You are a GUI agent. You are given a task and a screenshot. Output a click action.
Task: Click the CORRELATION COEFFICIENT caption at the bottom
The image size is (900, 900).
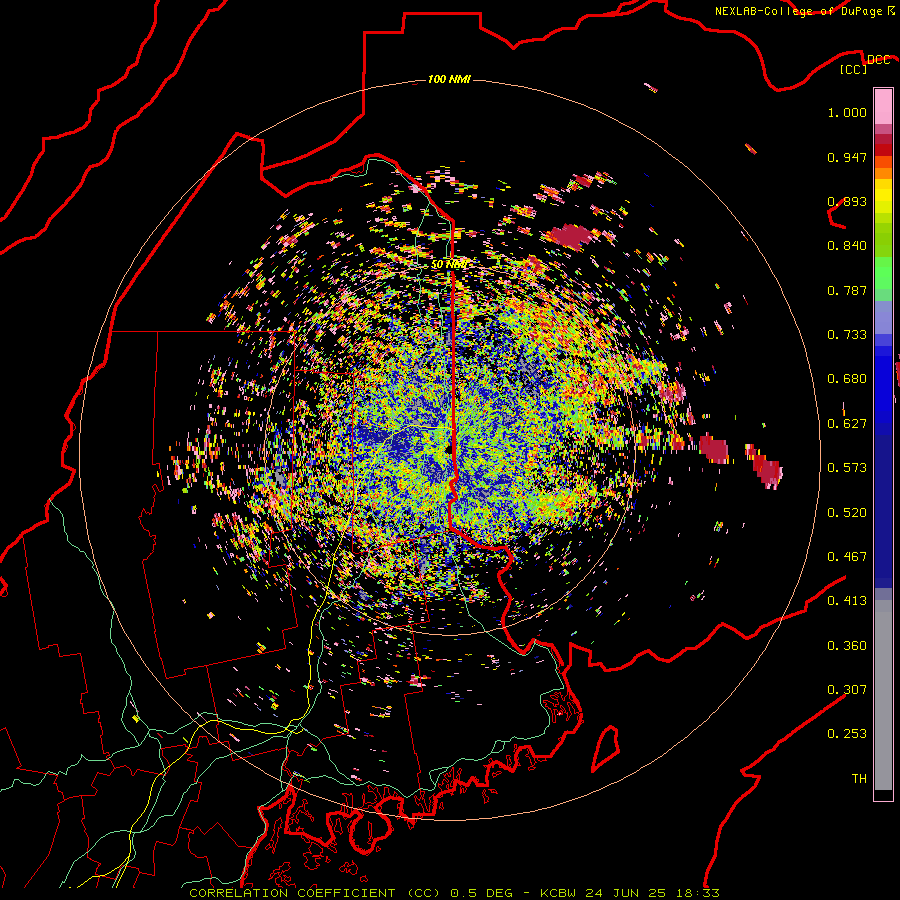[454, 893]
